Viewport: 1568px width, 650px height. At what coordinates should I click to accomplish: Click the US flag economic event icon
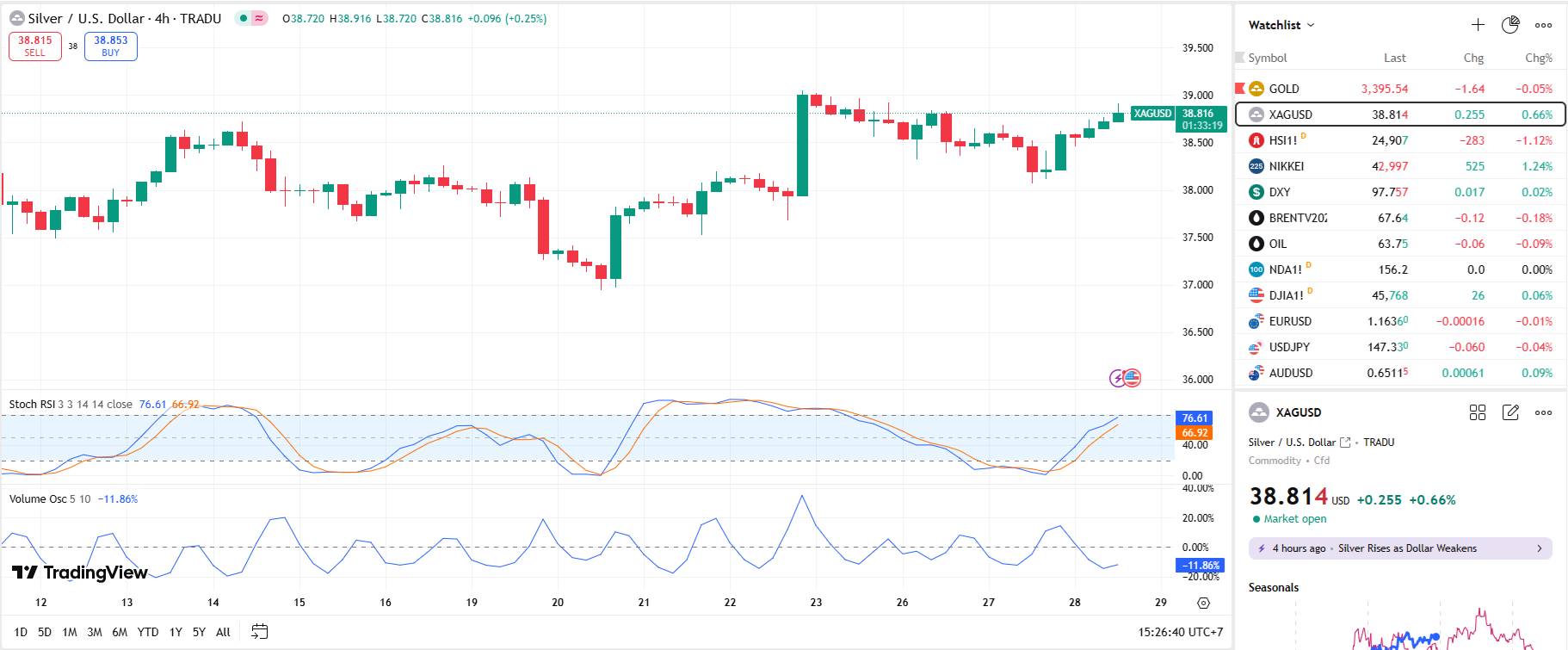point(1133,378)
